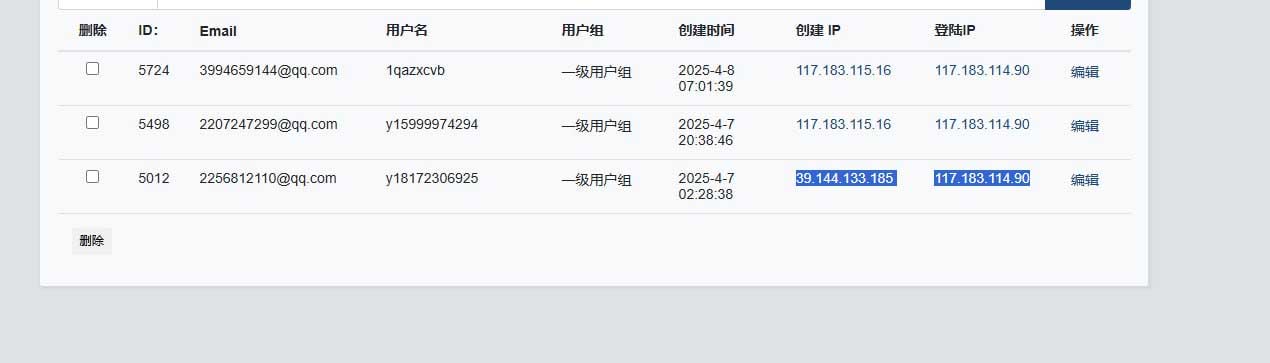Viewport: 1270px width, 363px height.
Task: Click highlighted 登陆IP in row 5012
Action: coord(982,178)
